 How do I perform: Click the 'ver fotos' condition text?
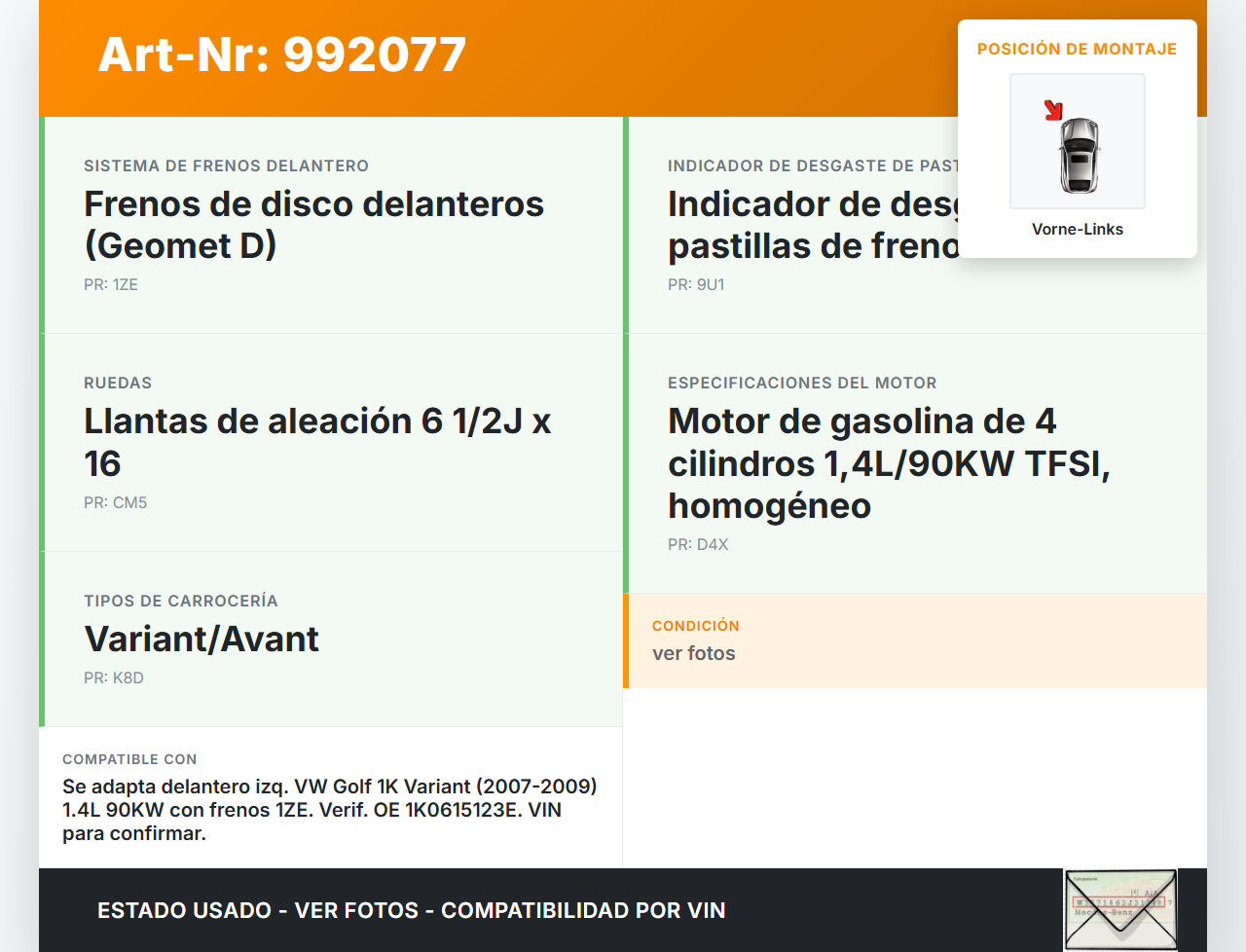click(693, 653)
